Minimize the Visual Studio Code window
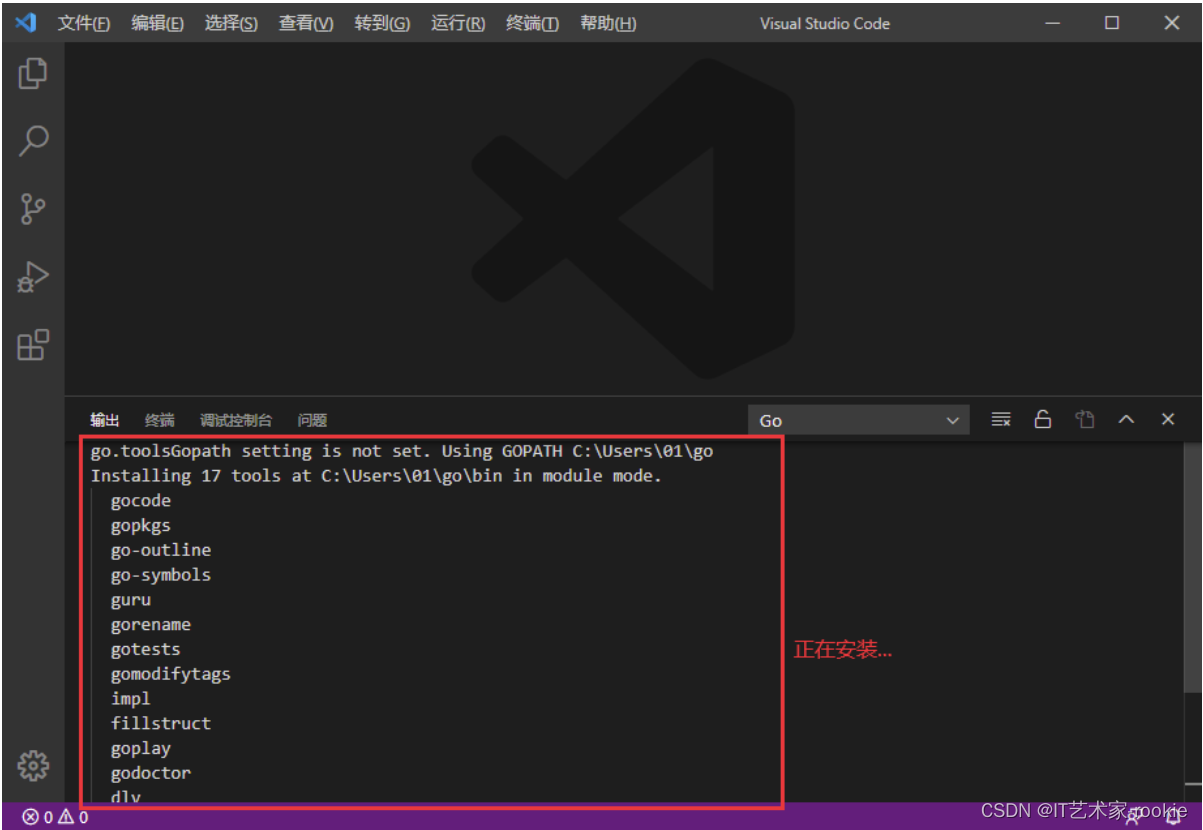The image size is (1203, 830). point(1052,23)
